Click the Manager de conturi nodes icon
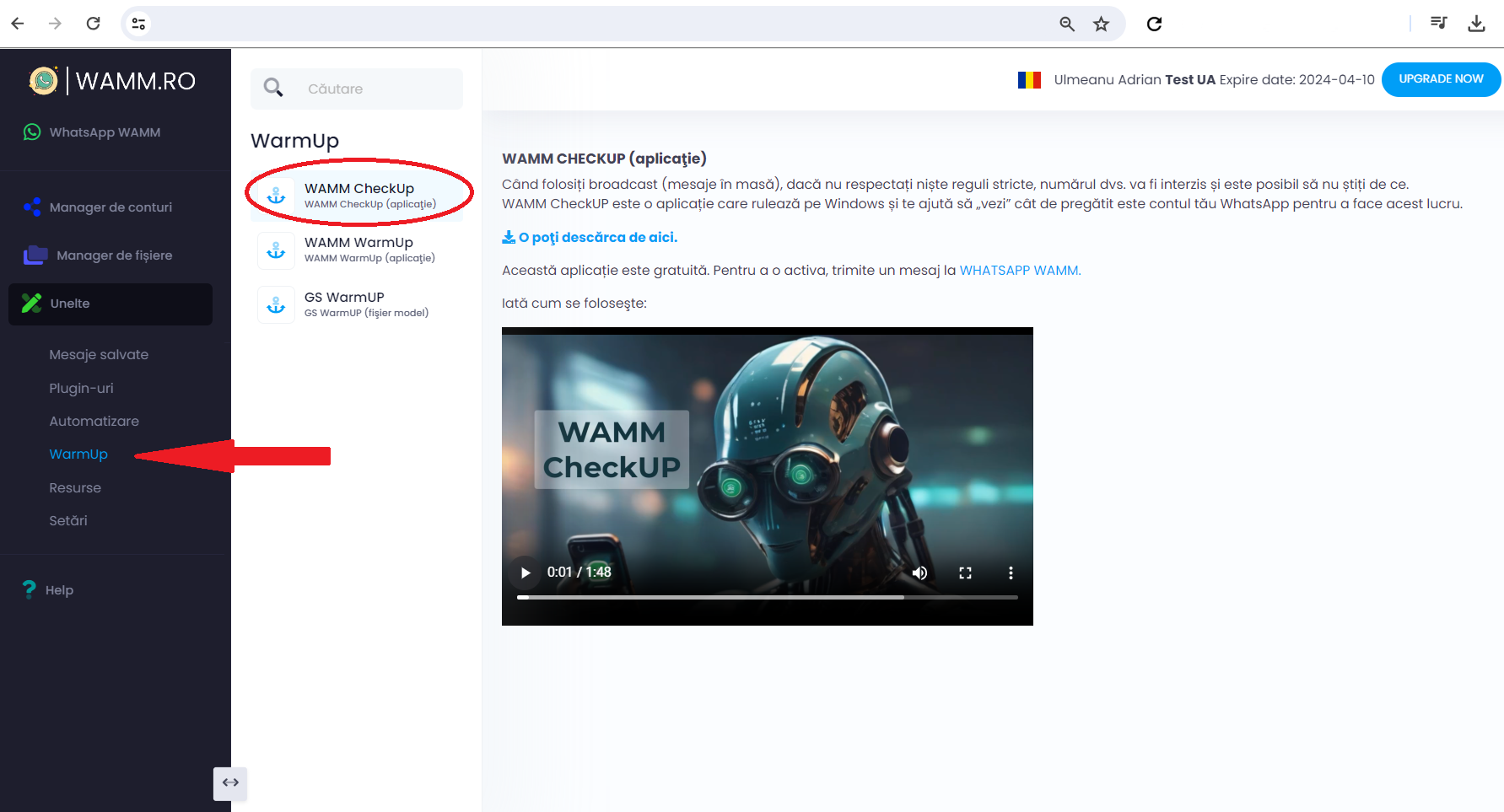Image resolution: width=1504 pixels, height=812 pixels. 32,207
